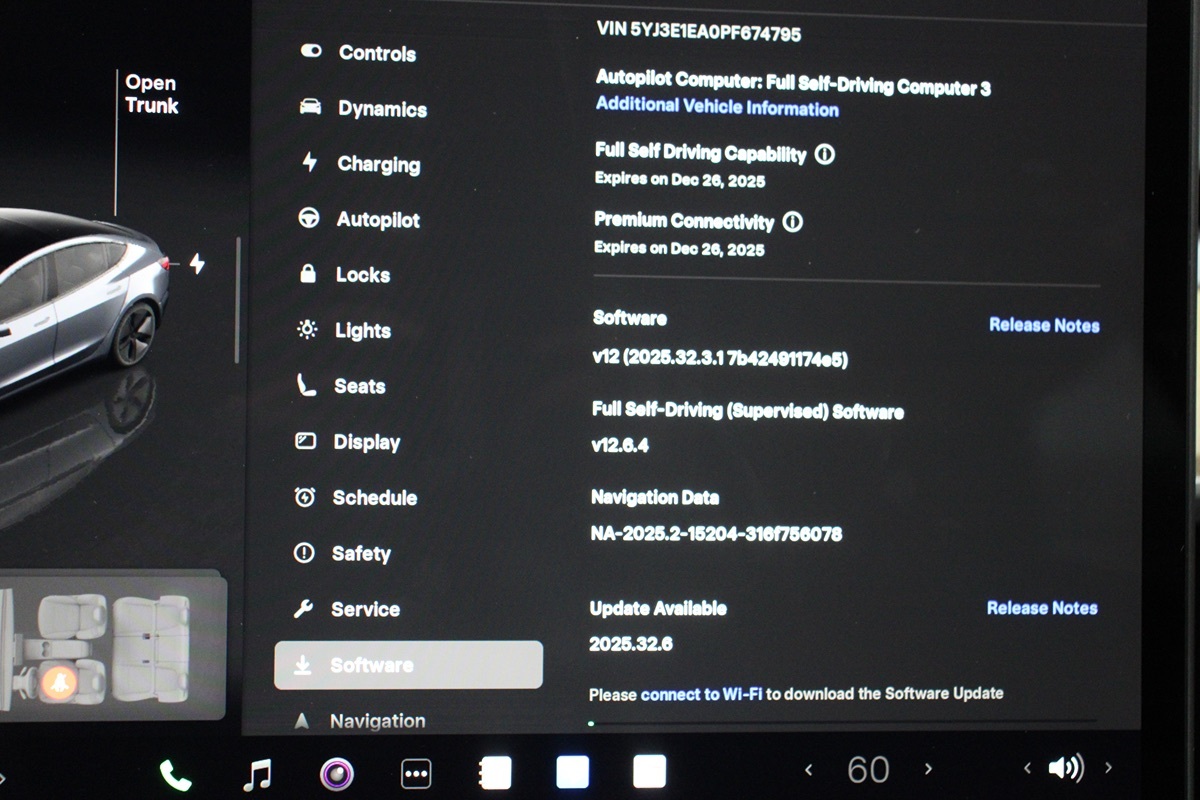Click the Charging bolt icon in the sidebar

tap(310, 162)
